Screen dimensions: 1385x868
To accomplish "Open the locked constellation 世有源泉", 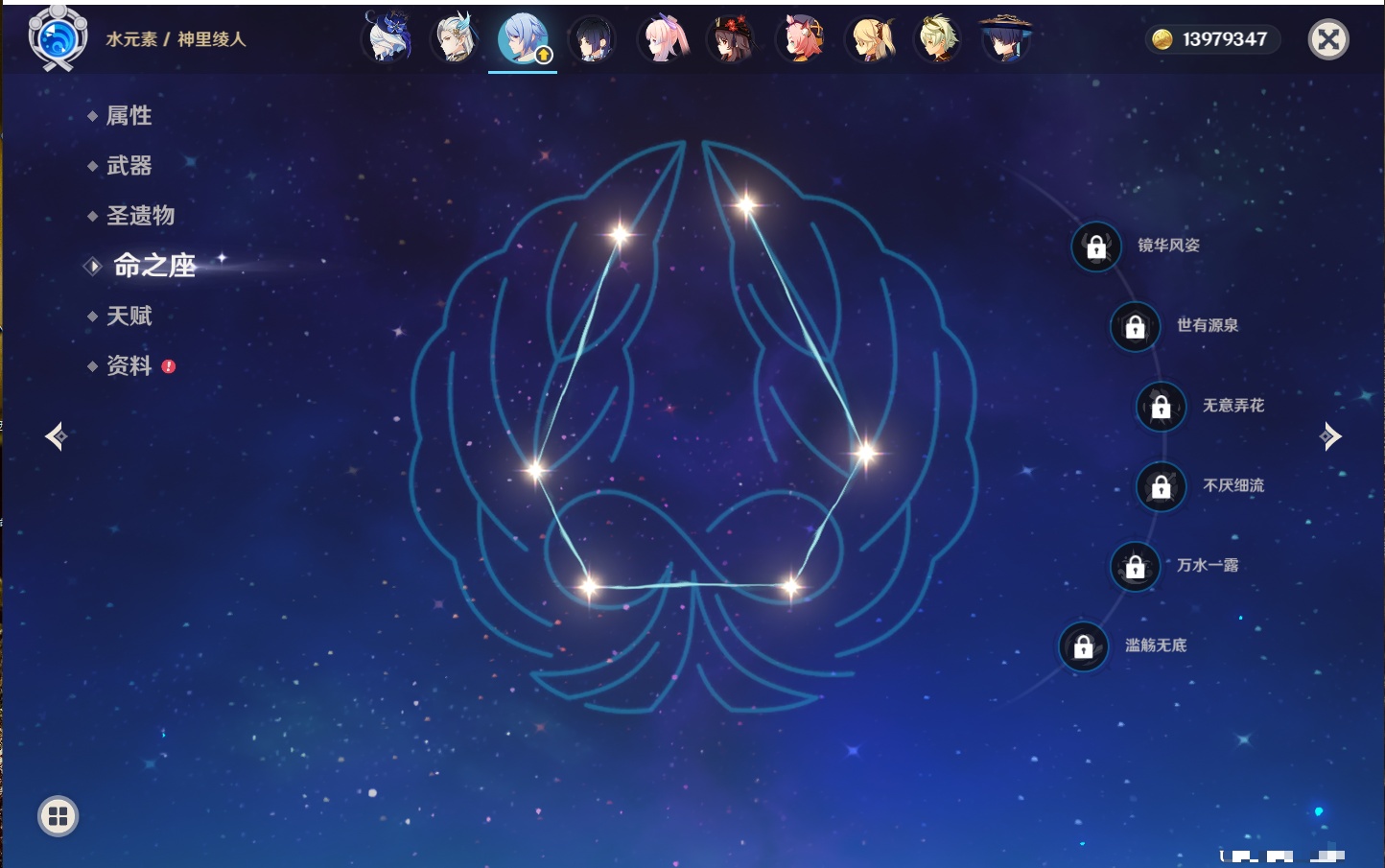I will pyautogui.click(x=1135, y=327).
